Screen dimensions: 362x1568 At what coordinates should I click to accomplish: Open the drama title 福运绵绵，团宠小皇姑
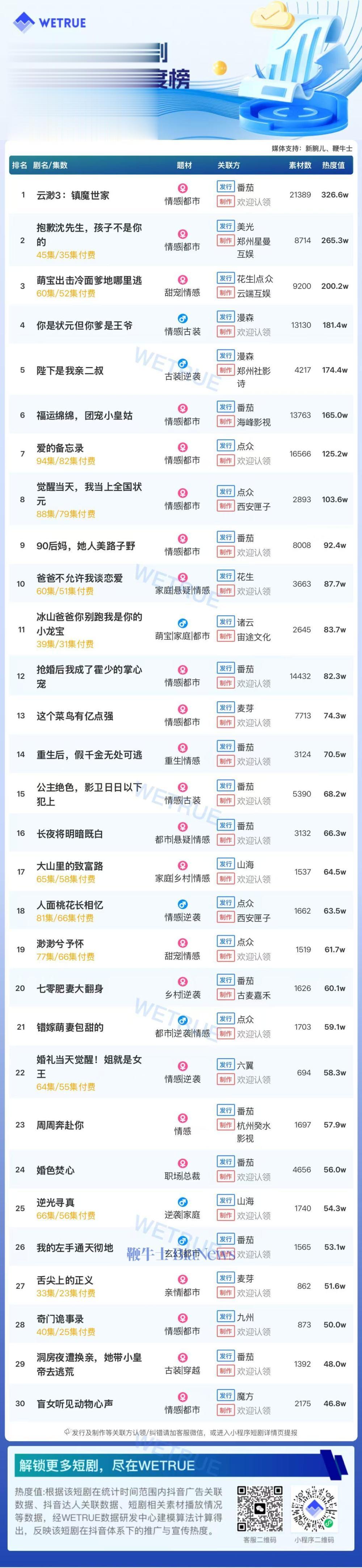(x=85, y=415)
